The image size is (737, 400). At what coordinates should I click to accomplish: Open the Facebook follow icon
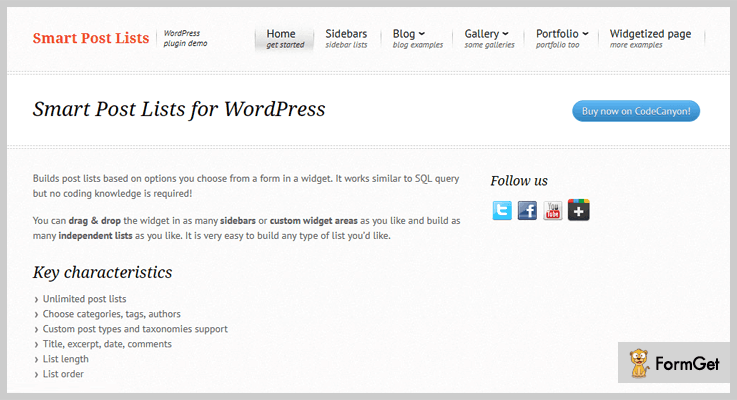527,210
